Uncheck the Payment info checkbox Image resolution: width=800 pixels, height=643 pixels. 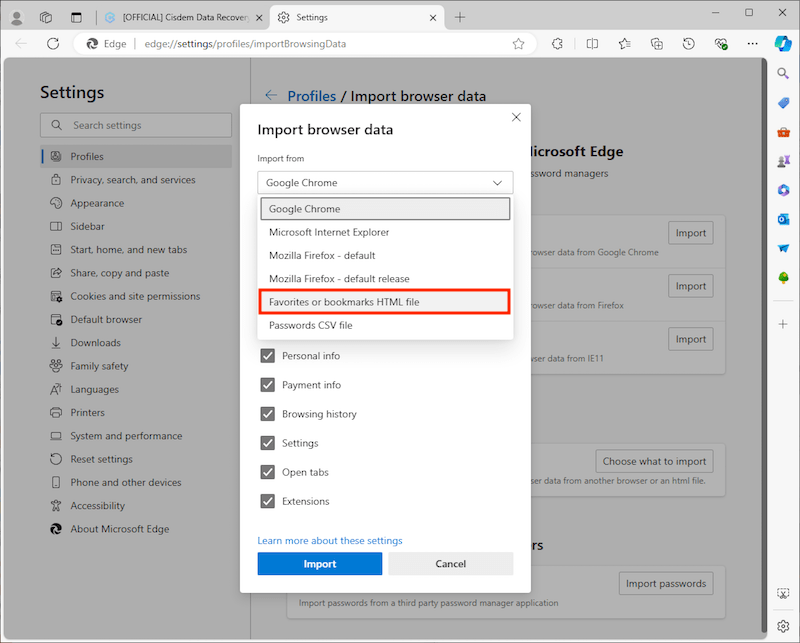268,385
